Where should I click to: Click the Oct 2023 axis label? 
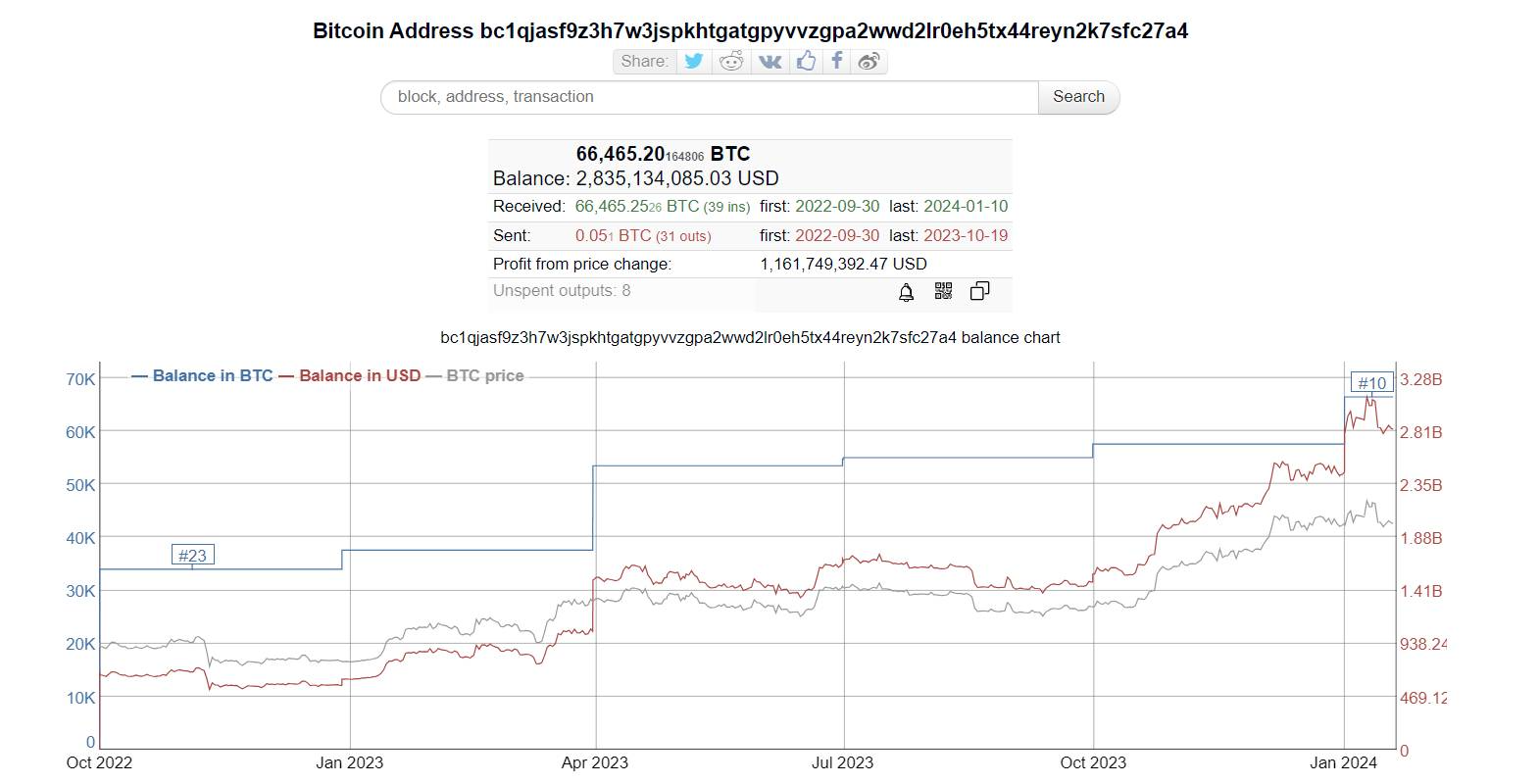(x=1093, y=762)
